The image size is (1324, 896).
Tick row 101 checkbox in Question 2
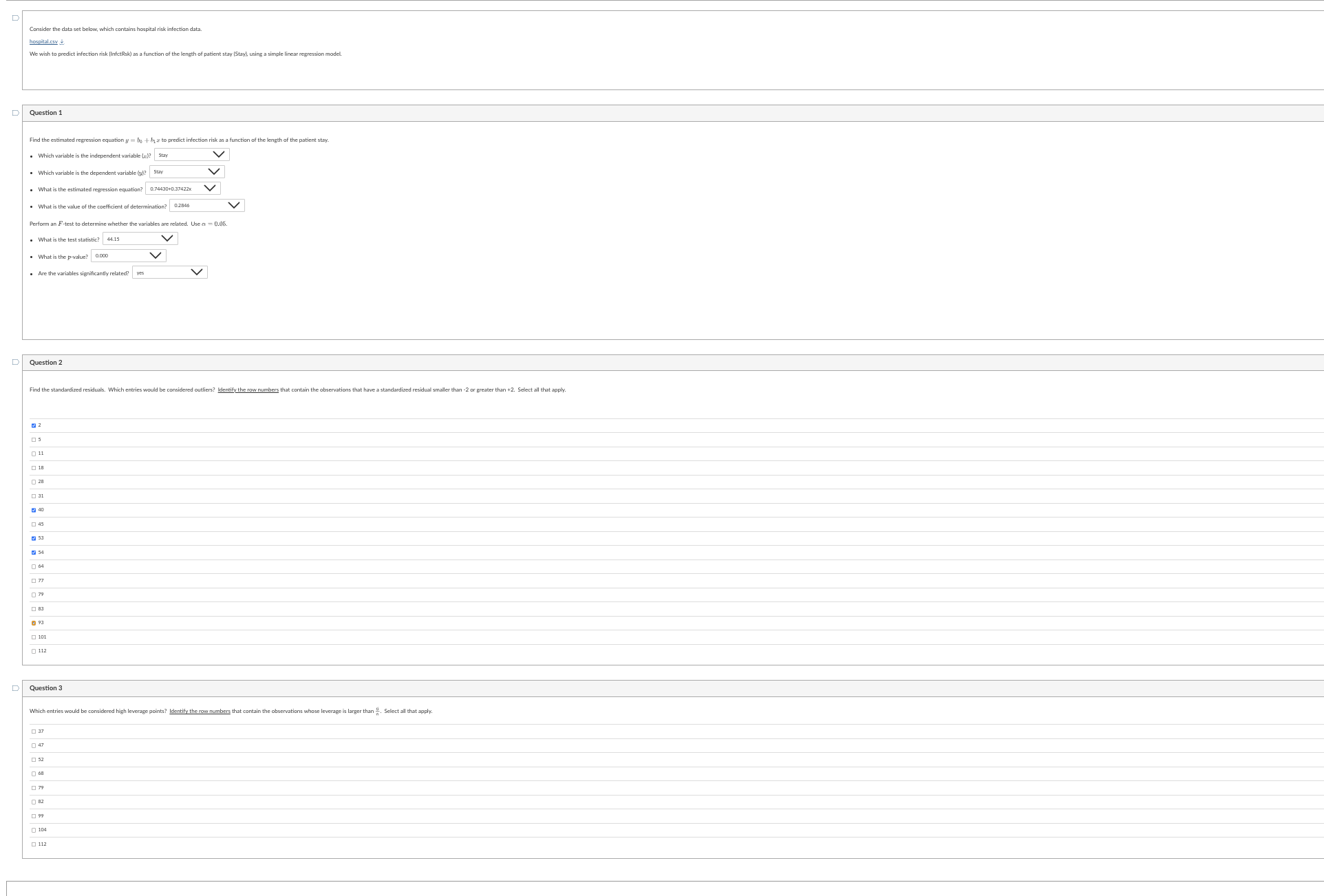click(x=34, y=637)
